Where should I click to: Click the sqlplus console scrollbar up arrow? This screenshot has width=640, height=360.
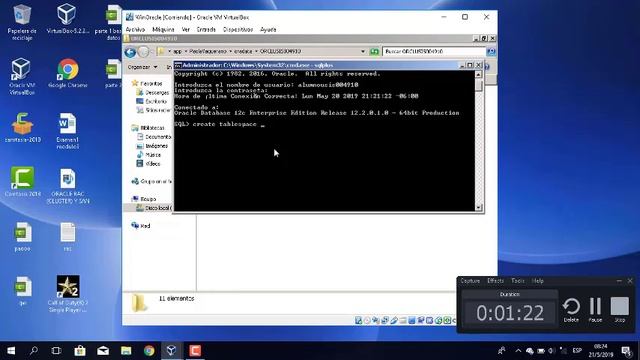(479, 75)
